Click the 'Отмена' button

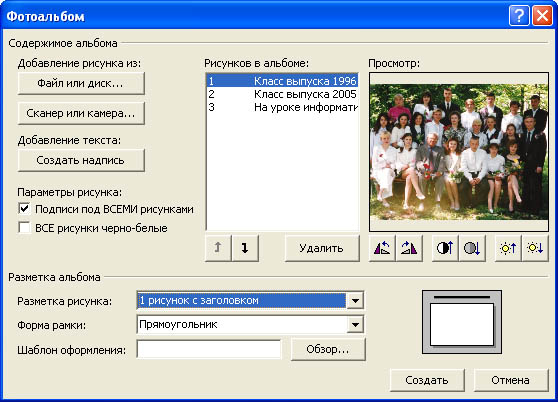tap(511, 380)
